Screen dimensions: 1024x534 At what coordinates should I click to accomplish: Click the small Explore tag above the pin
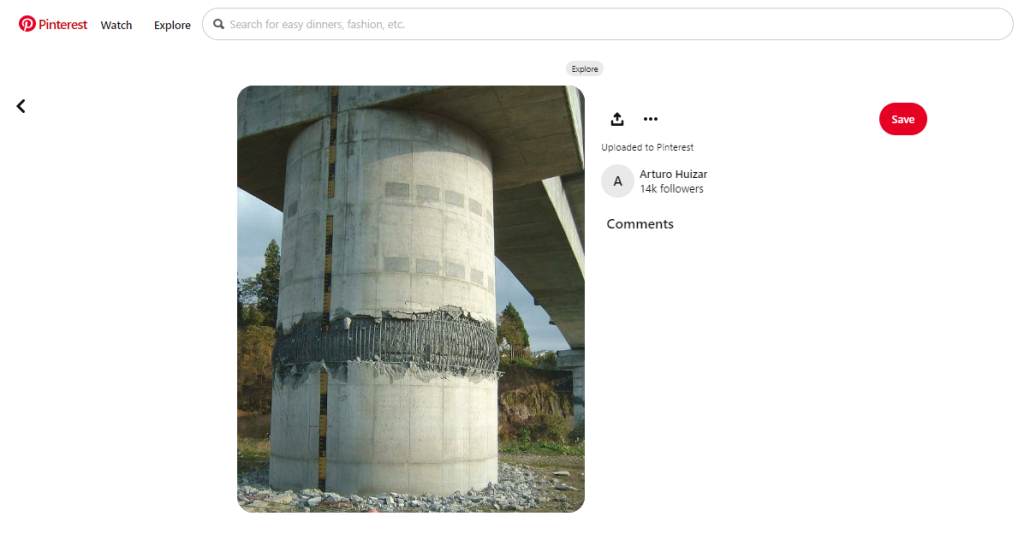pos(584,69)
